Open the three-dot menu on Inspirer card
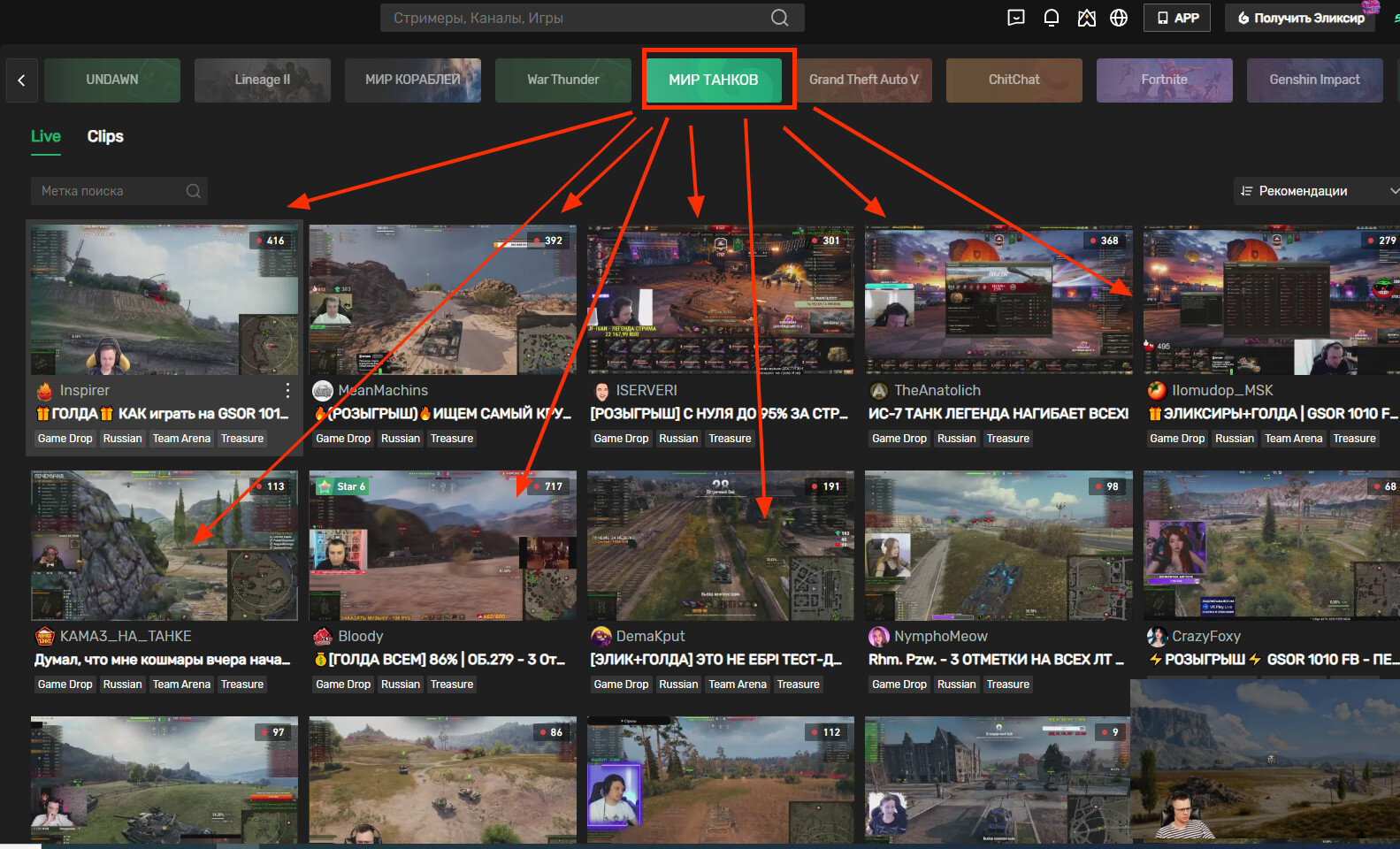1400x849 pixels. (x=287, y=390)
